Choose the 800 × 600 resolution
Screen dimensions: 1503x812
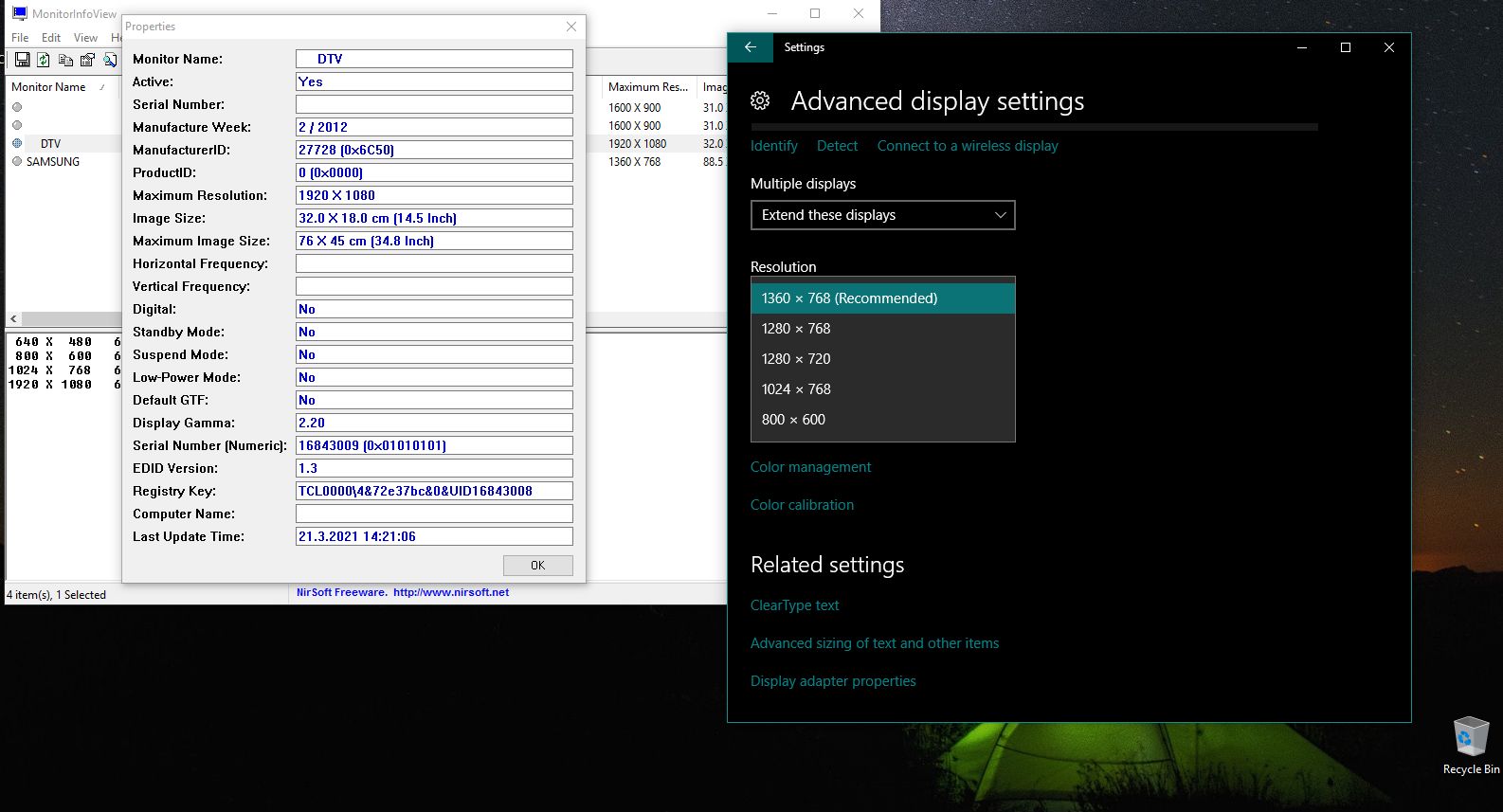[x=793, y=420]
